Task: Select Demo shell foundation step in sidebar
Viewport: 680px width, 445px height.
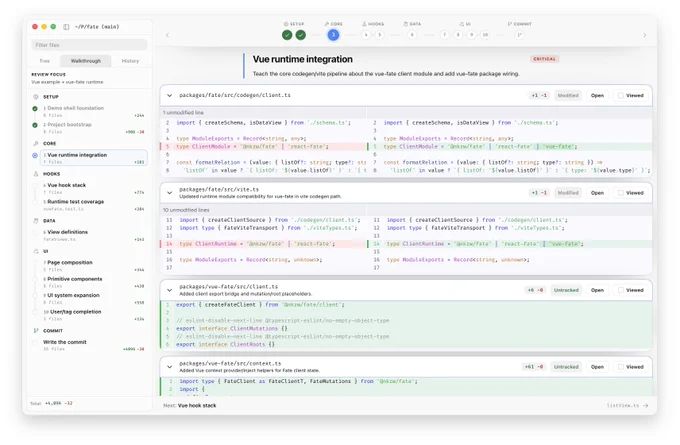Action: 94,111
